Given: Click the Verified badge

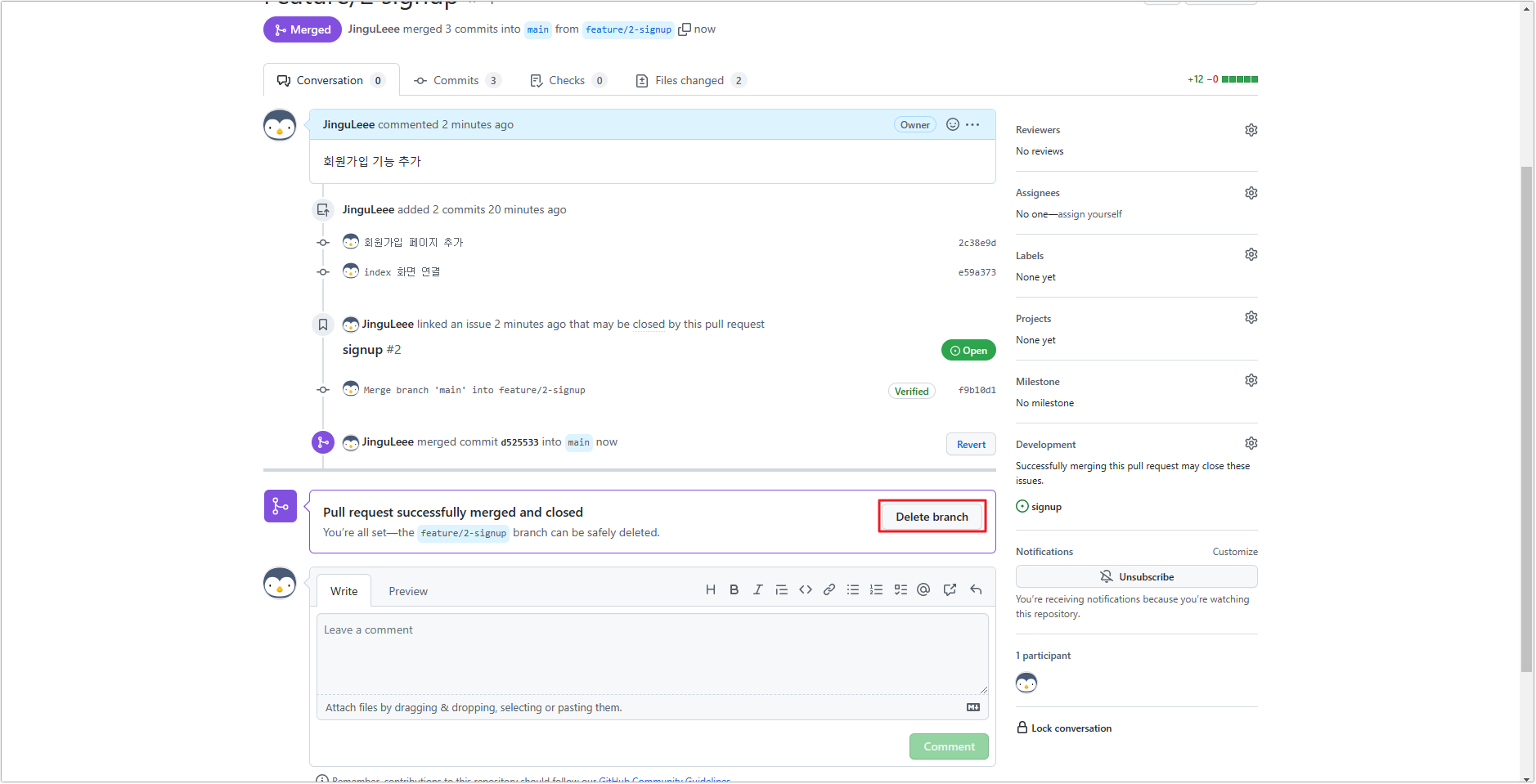Looking at the screenshot, I should pos(912,392).
